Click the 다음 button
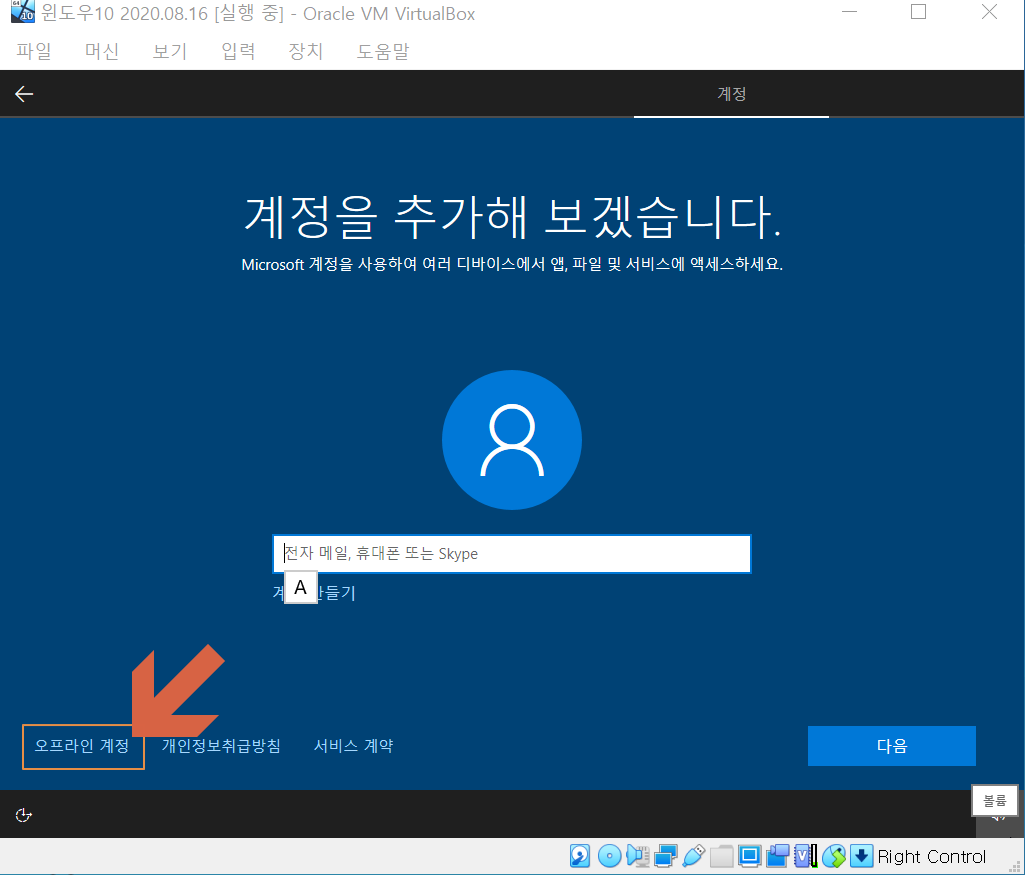This screenshot has width=1025, height=875. click(892, 746)
